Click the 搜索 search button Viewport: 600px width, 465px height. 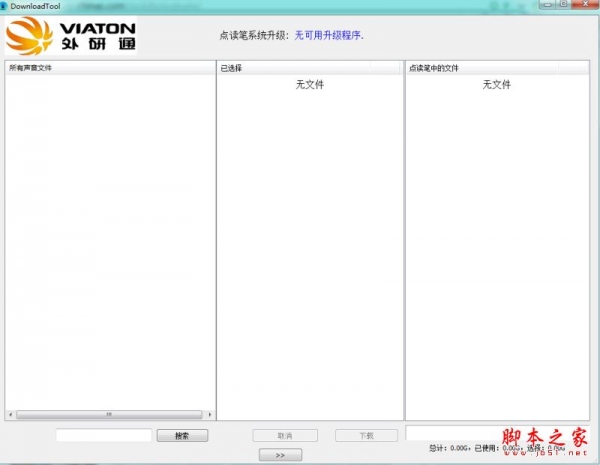coord(182,435)
